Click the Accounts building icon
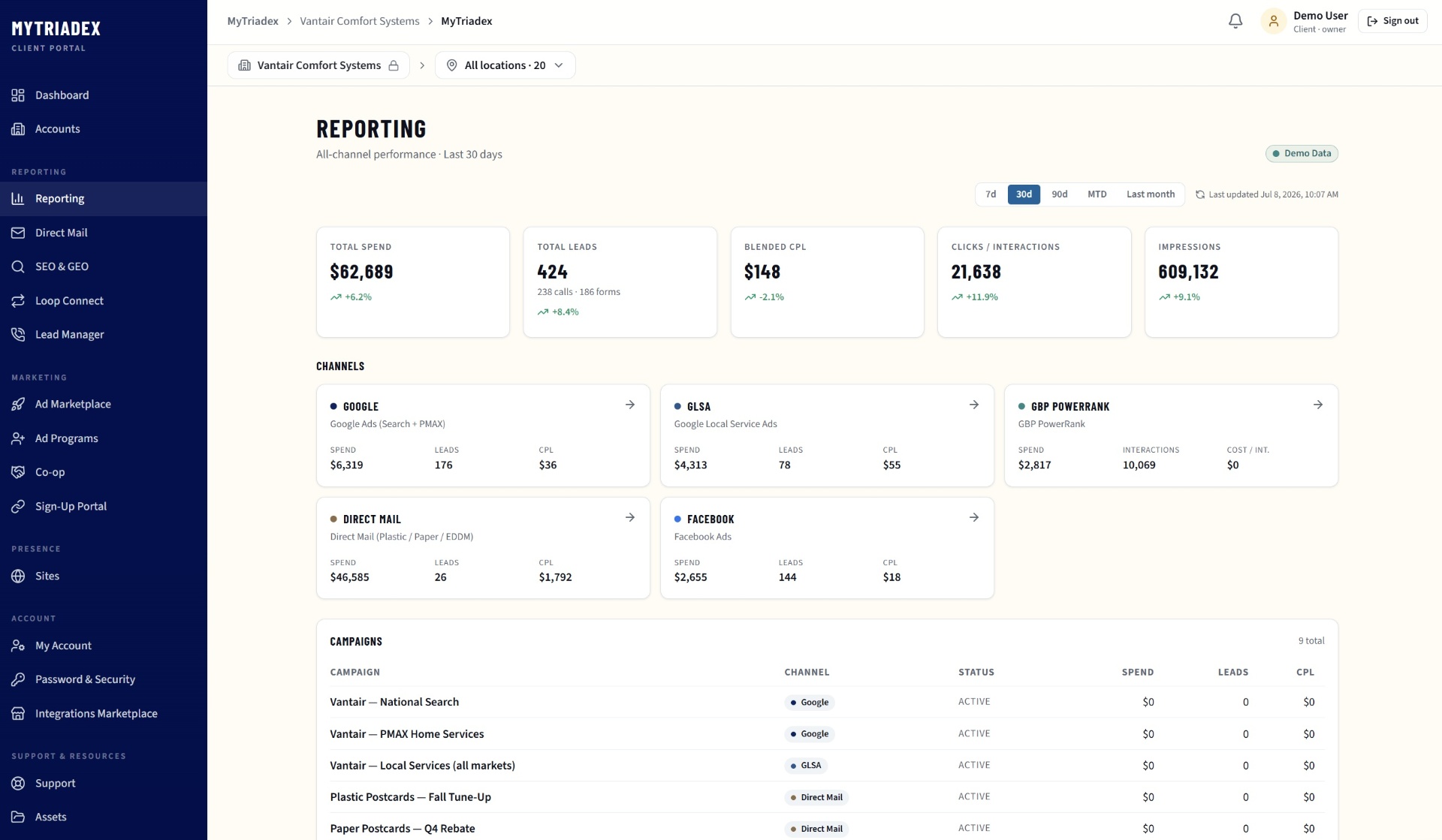1442x840 pixels. 18,129
